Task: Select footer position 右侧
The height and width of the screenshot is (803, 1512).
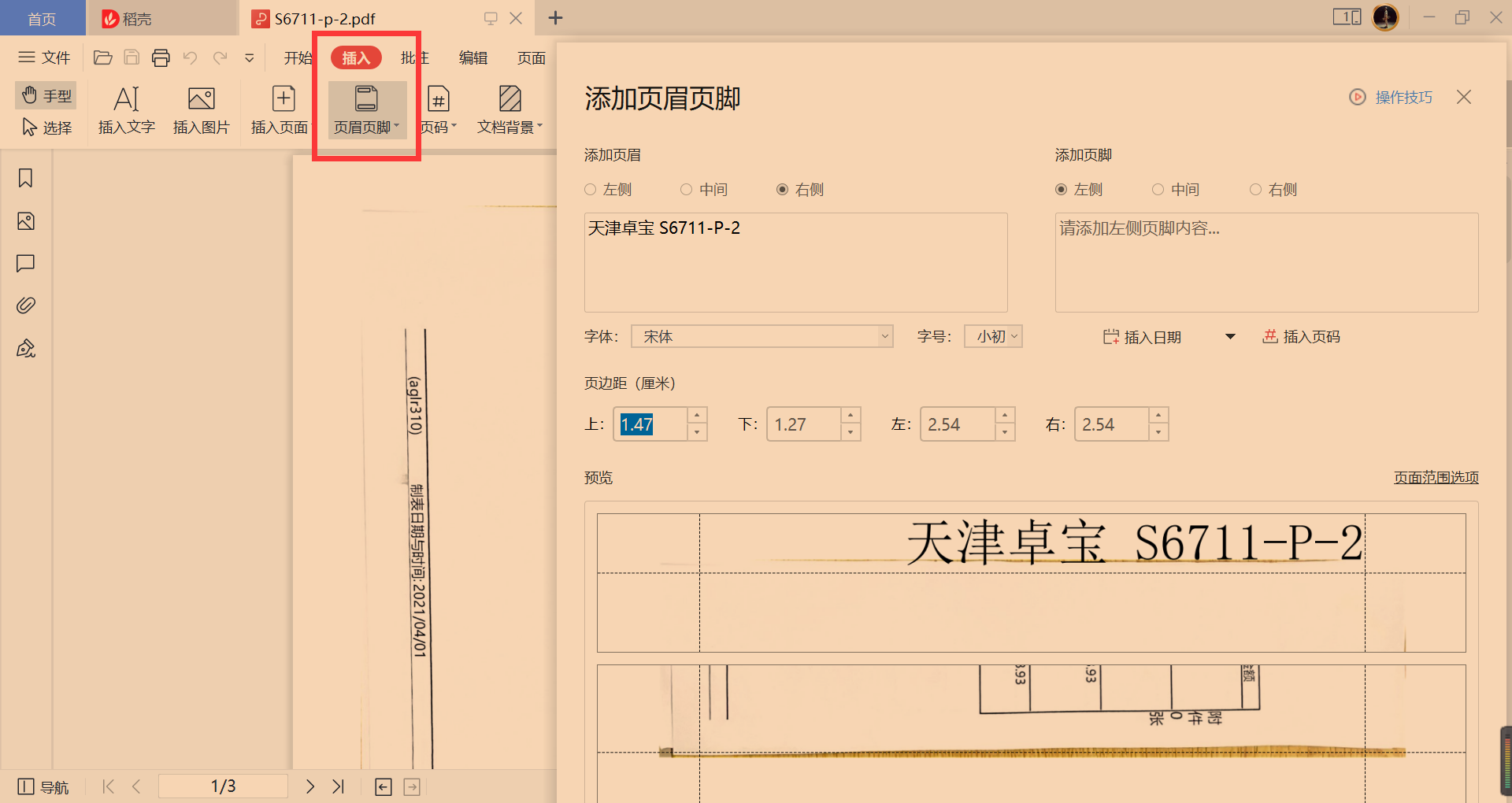Action: tap(1273, 190)
